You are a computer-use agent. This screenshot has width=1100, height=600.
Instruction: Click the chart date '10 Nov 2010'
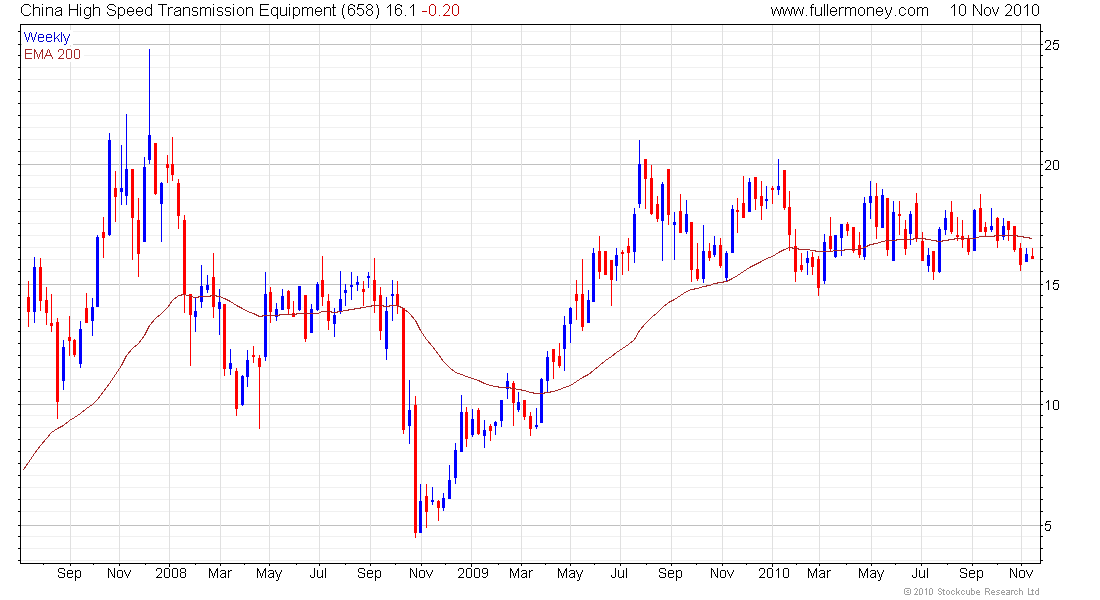pos(994,11)
